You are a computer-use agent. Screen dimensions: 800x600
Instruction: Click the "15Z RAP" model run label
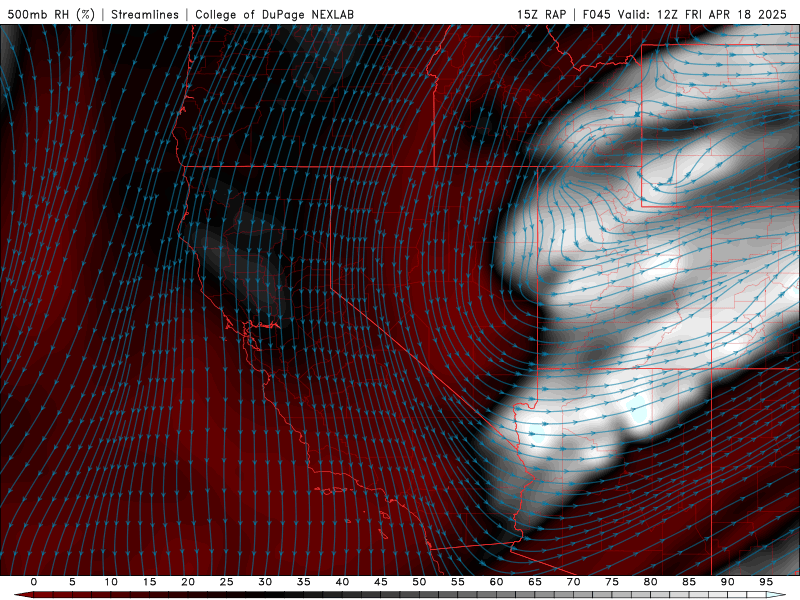(541, 14)
